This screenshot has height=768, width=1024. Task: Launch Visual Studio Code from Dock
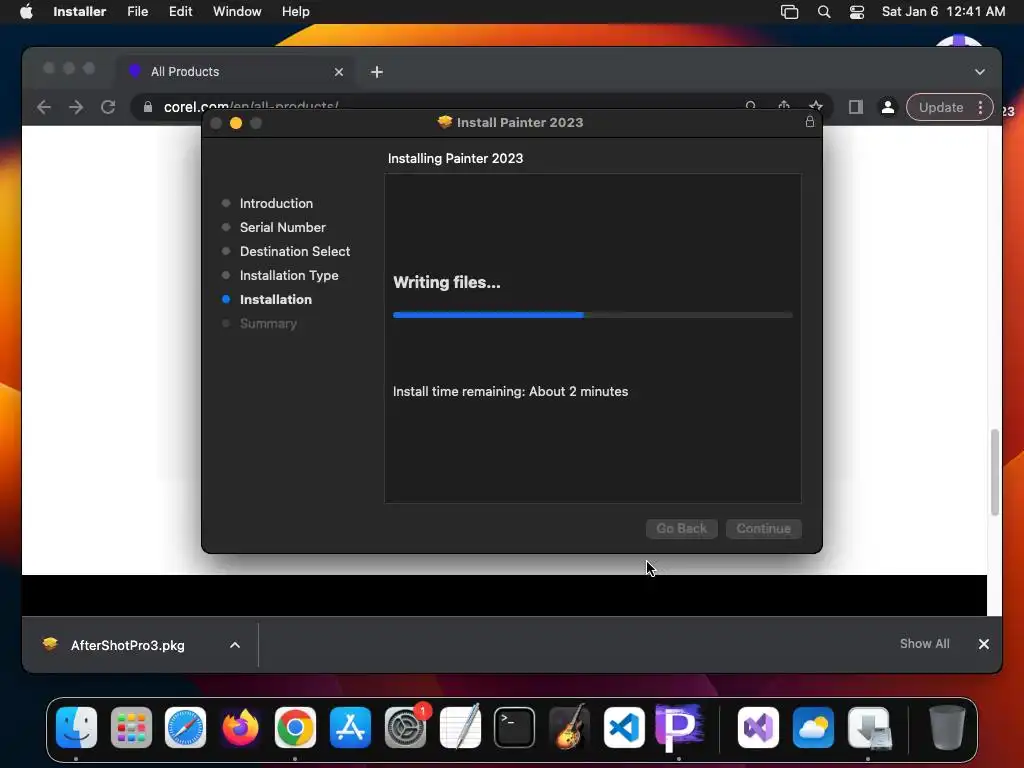[624, 728]
